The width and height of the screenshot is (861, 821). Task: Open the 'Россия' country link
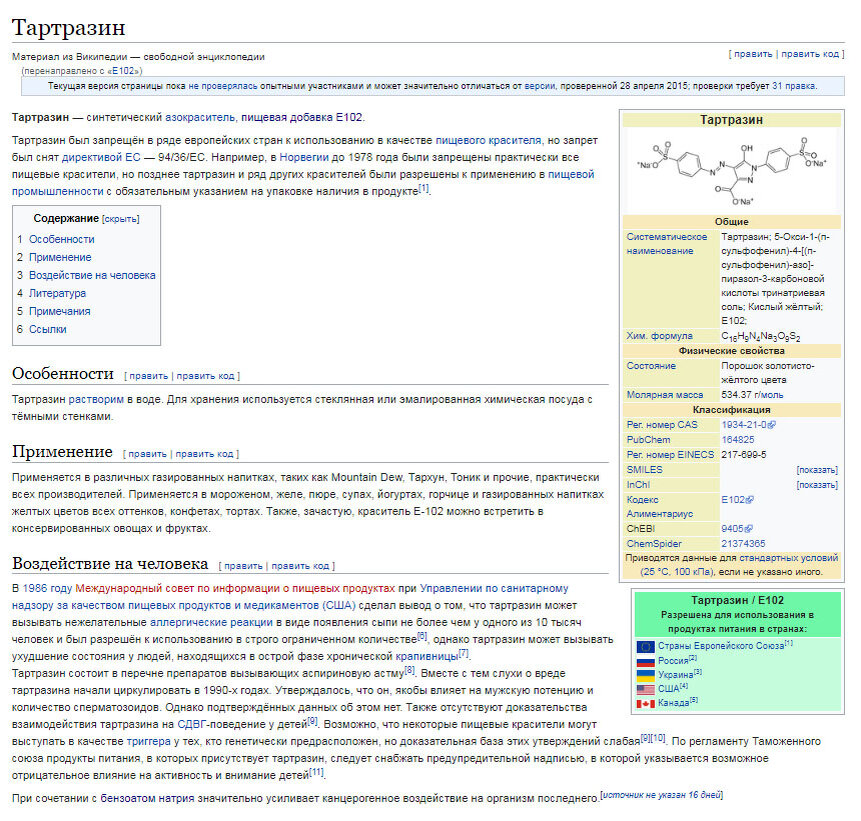[673, 661]
